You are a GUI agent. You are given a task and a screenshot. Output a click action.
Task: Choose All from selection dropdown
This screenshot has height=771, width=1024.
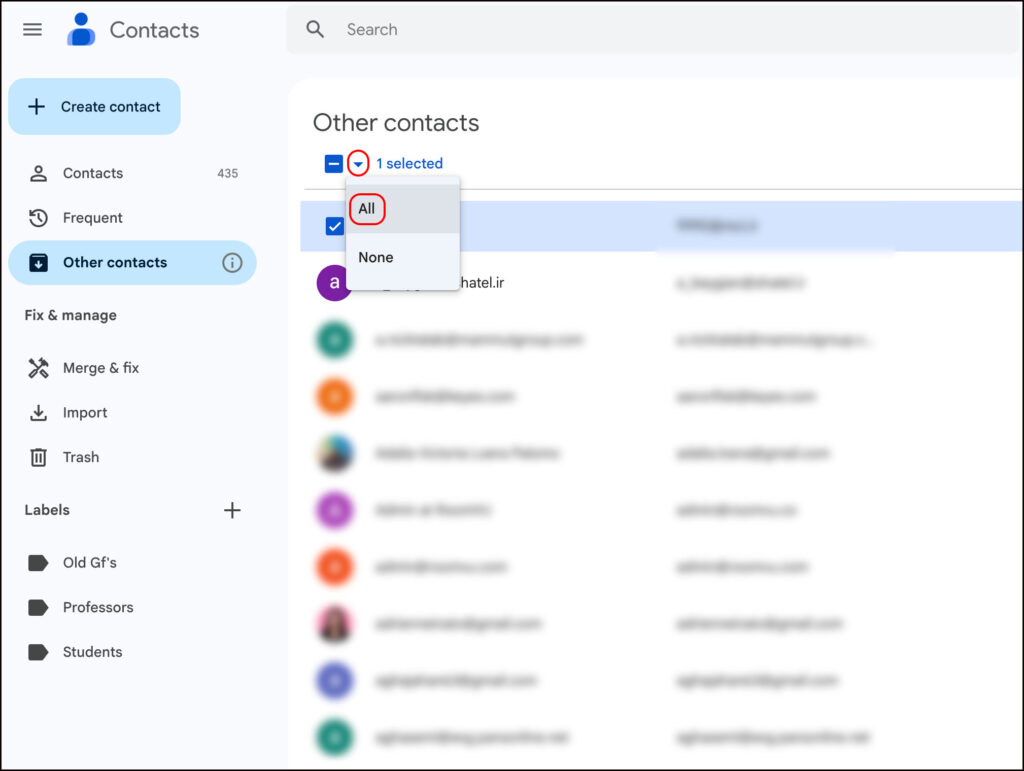367,209
